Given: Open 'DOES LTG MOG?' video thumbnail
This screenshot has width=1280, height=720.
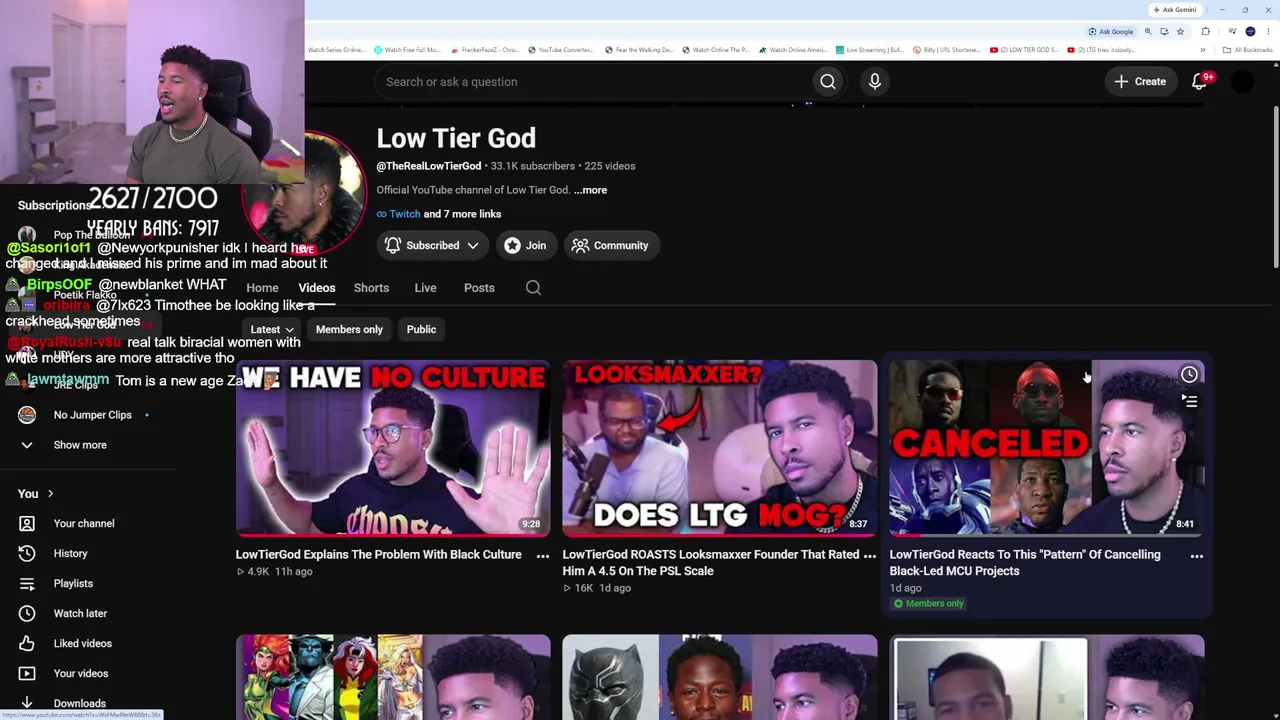Looking at the screenshot, I should tap(720, 448).
